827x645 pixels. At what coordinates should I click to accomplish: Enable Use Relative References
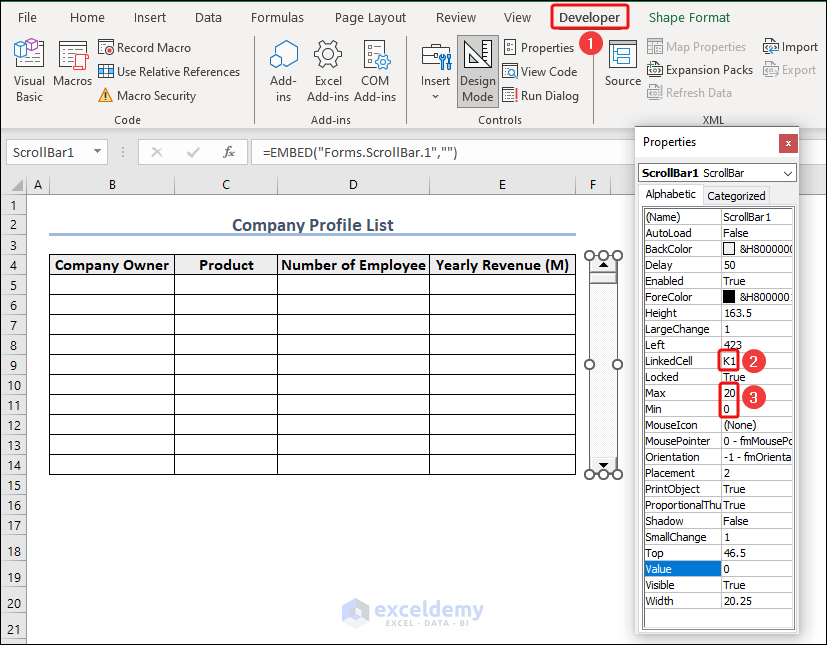(x=105, y=71)
